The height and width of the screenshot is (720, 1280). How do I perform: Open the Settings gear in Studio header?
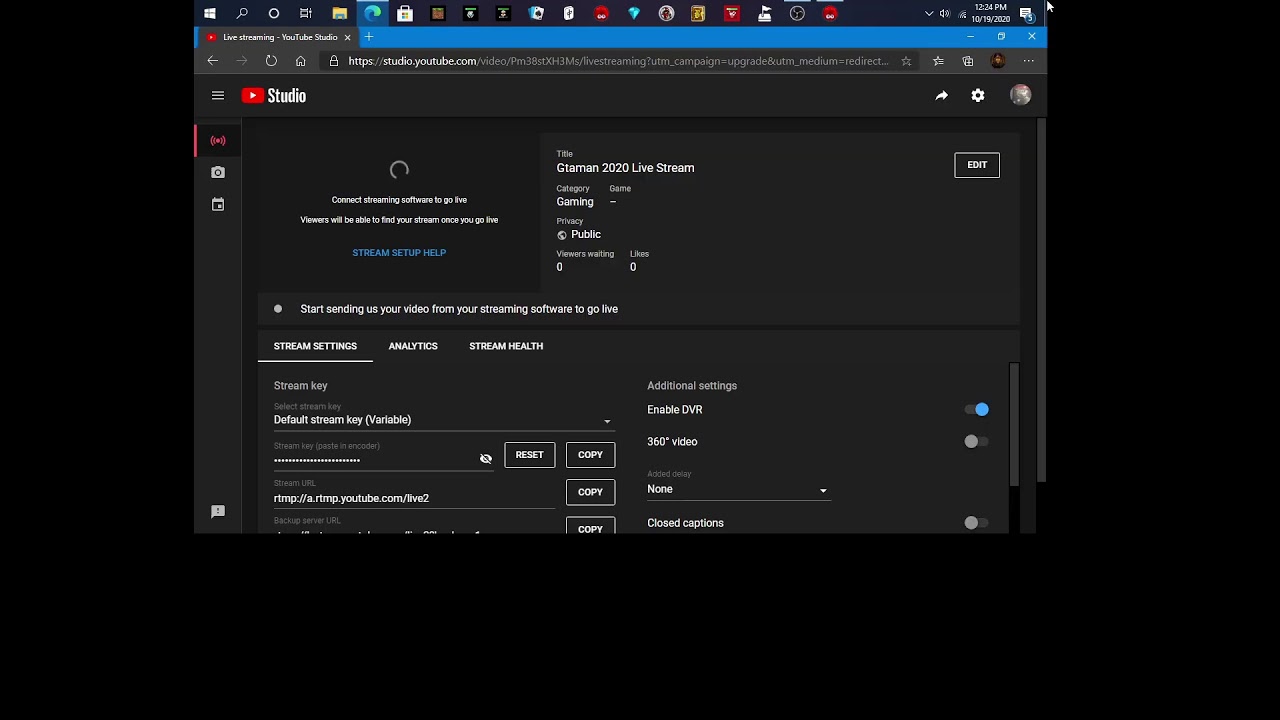click(978, 96)
